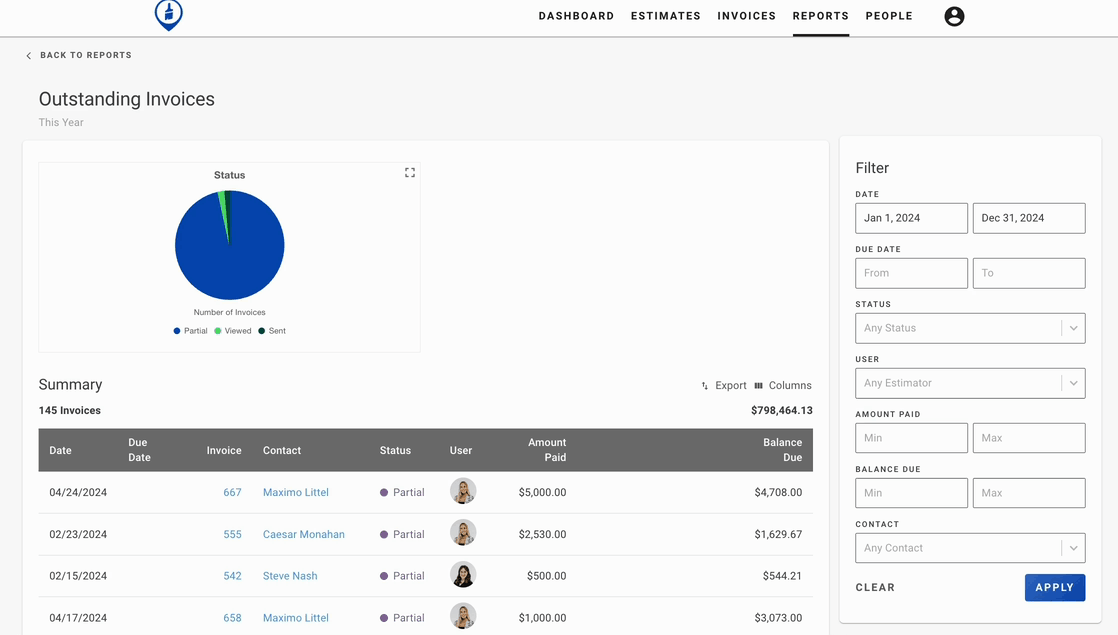Toggle Partial series in chart legend

click(x=190, y=331)
